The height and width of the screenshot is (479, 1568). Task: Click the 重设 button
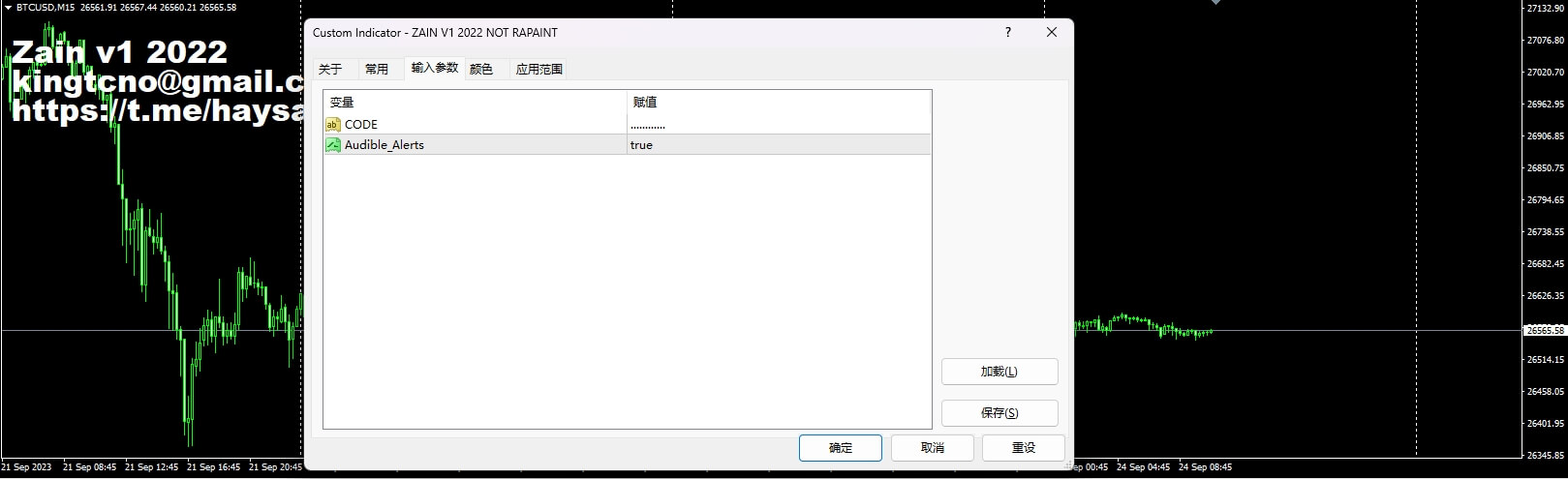1024,448
